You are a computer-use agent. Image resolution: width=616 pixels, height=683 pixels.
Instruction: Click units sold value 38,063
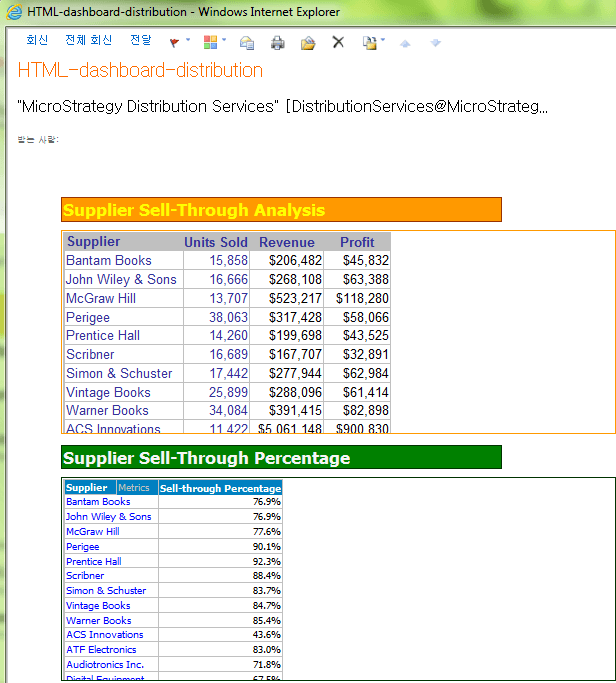228,318
